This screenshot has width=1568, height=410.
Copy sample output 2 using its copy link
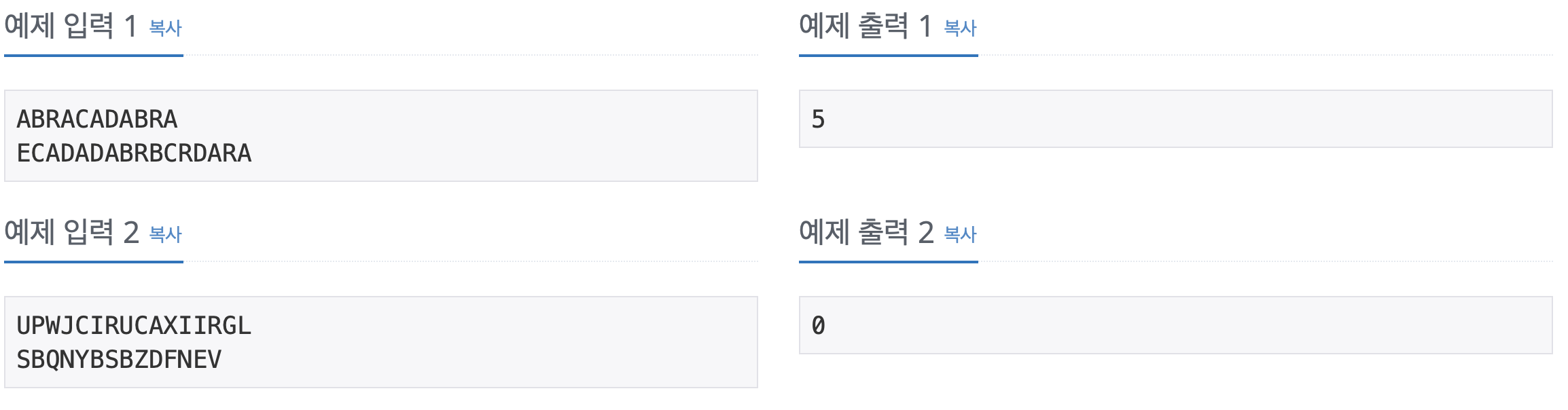959,234
